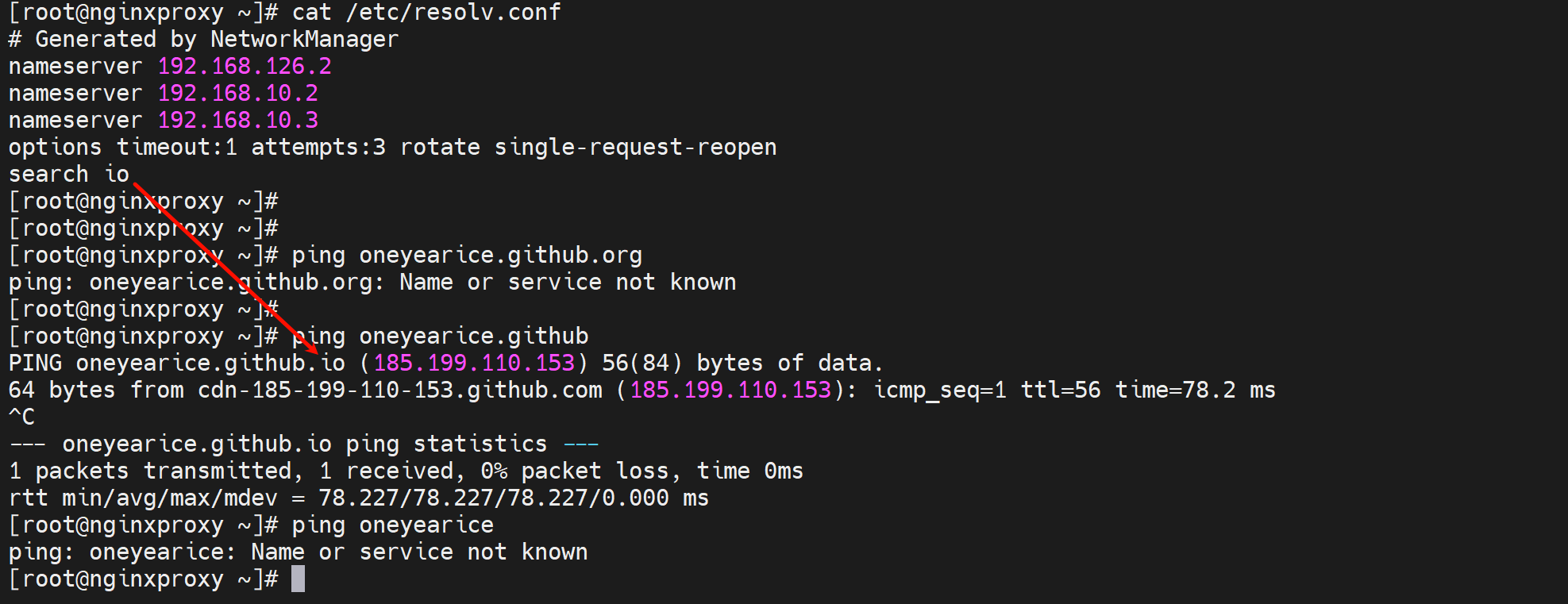Click the '^C' interrupt line
The width and height of the screenshot is (1568, 604).
pos(21,417)
